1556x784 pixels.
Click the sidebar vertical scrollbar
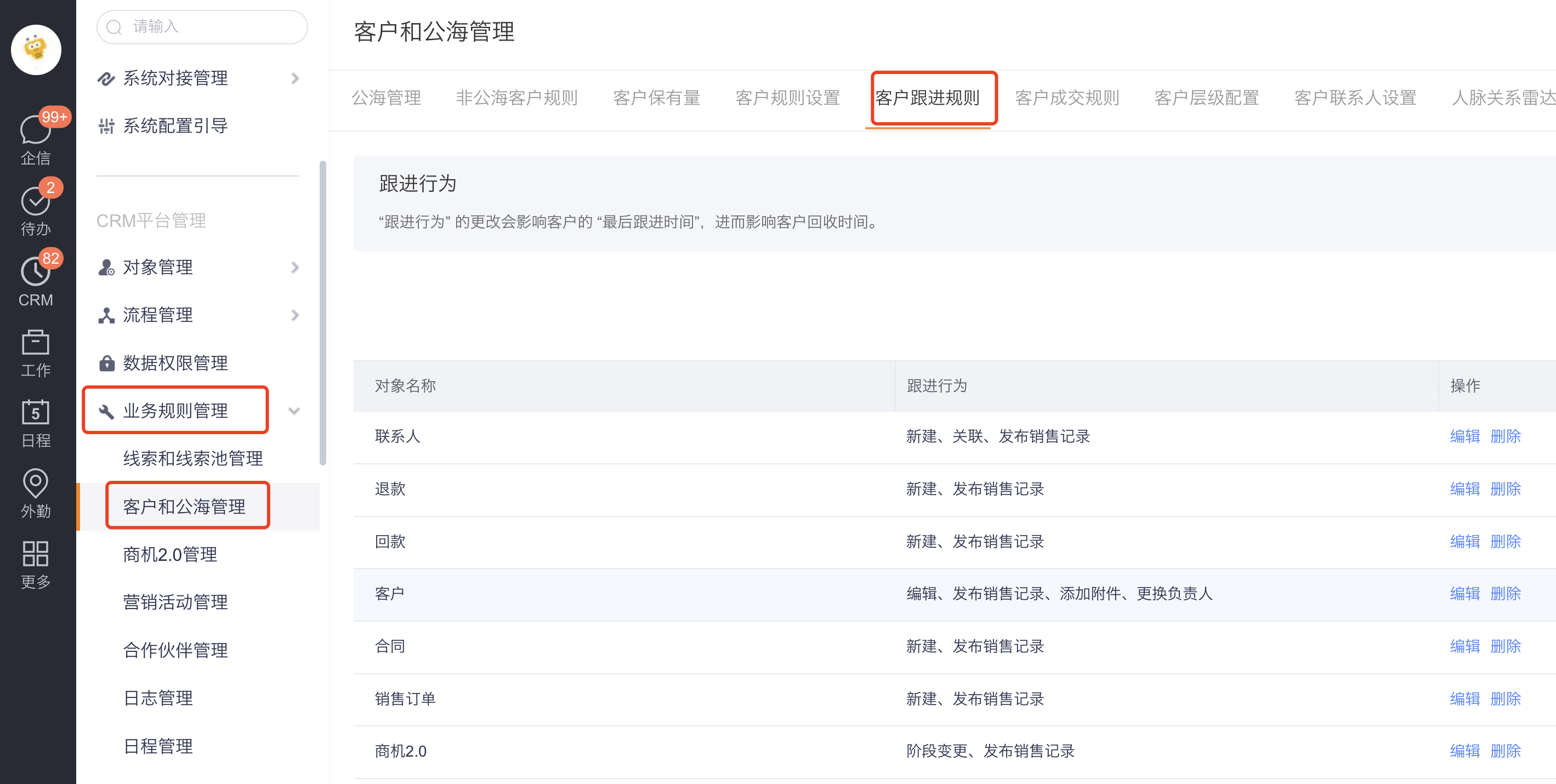(x=322, y=313)
